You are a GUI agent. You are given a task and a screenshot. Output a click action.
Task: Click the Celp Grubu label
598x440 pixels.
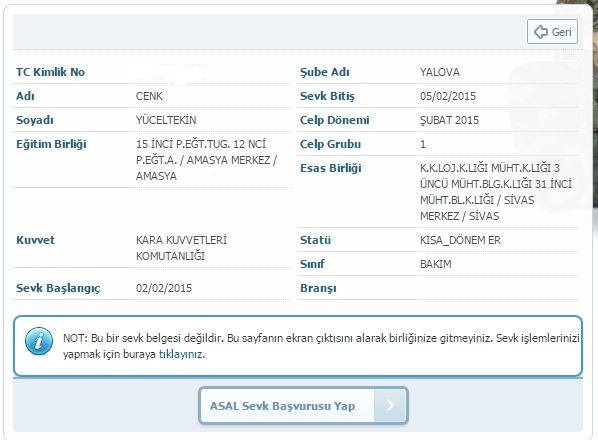(330, 144)
